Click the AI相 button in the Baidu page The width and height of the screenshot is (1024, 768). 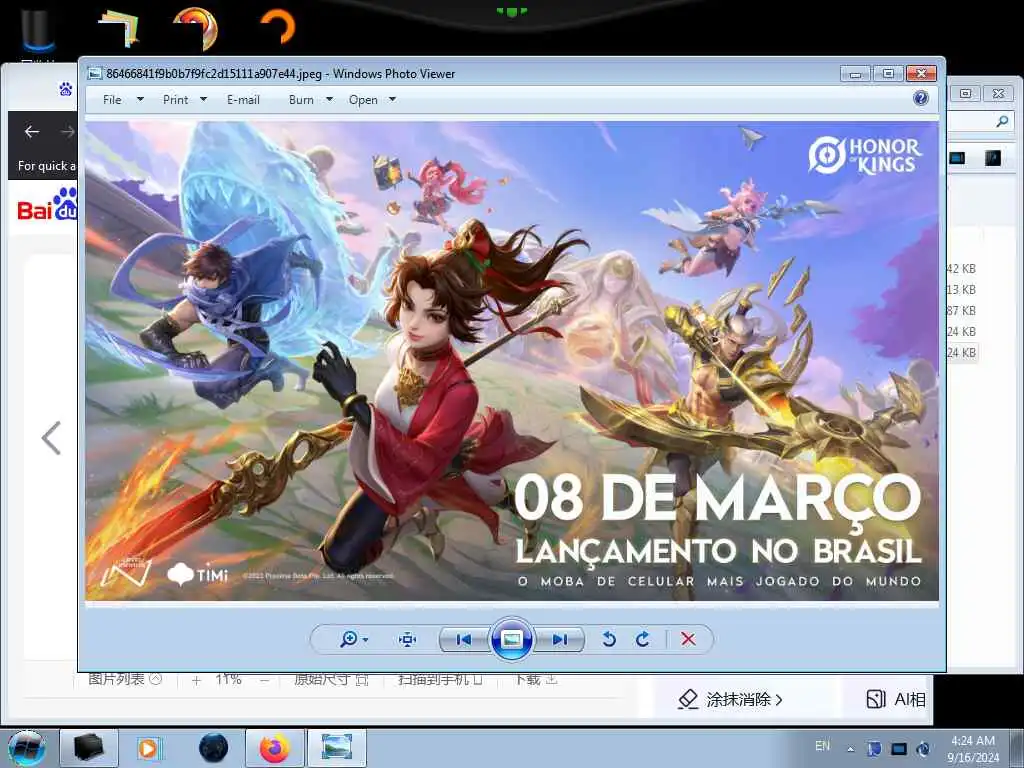coord(896,699)
